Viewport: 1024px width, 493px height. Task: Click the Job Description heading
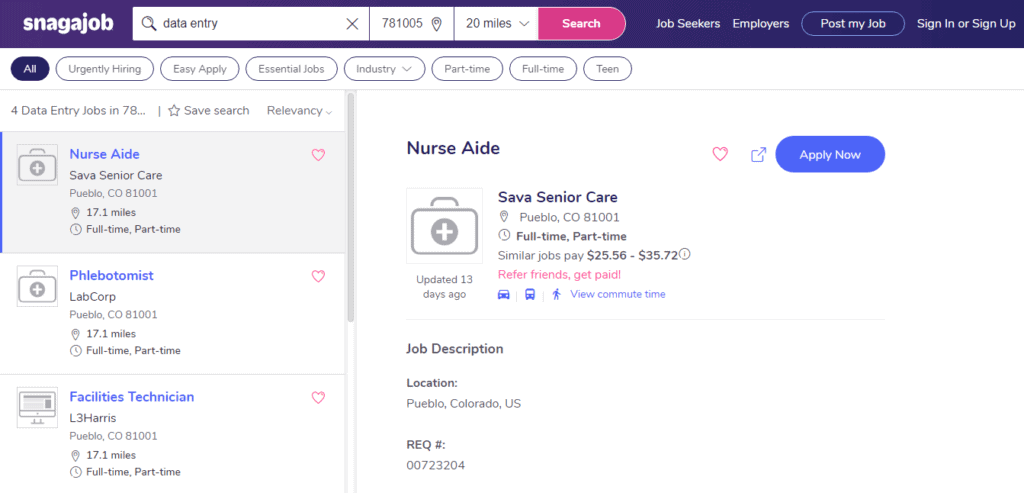455,349
